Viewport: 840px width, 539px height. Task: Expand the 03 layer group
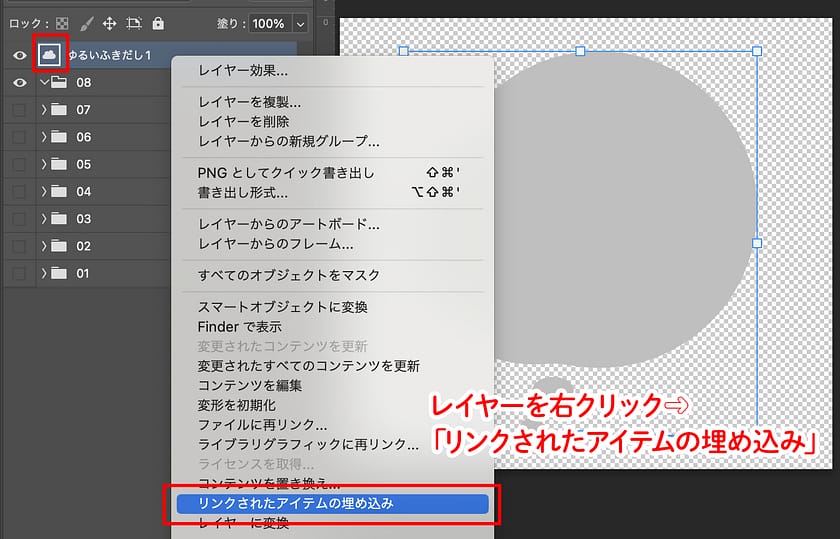click(44, 219)
